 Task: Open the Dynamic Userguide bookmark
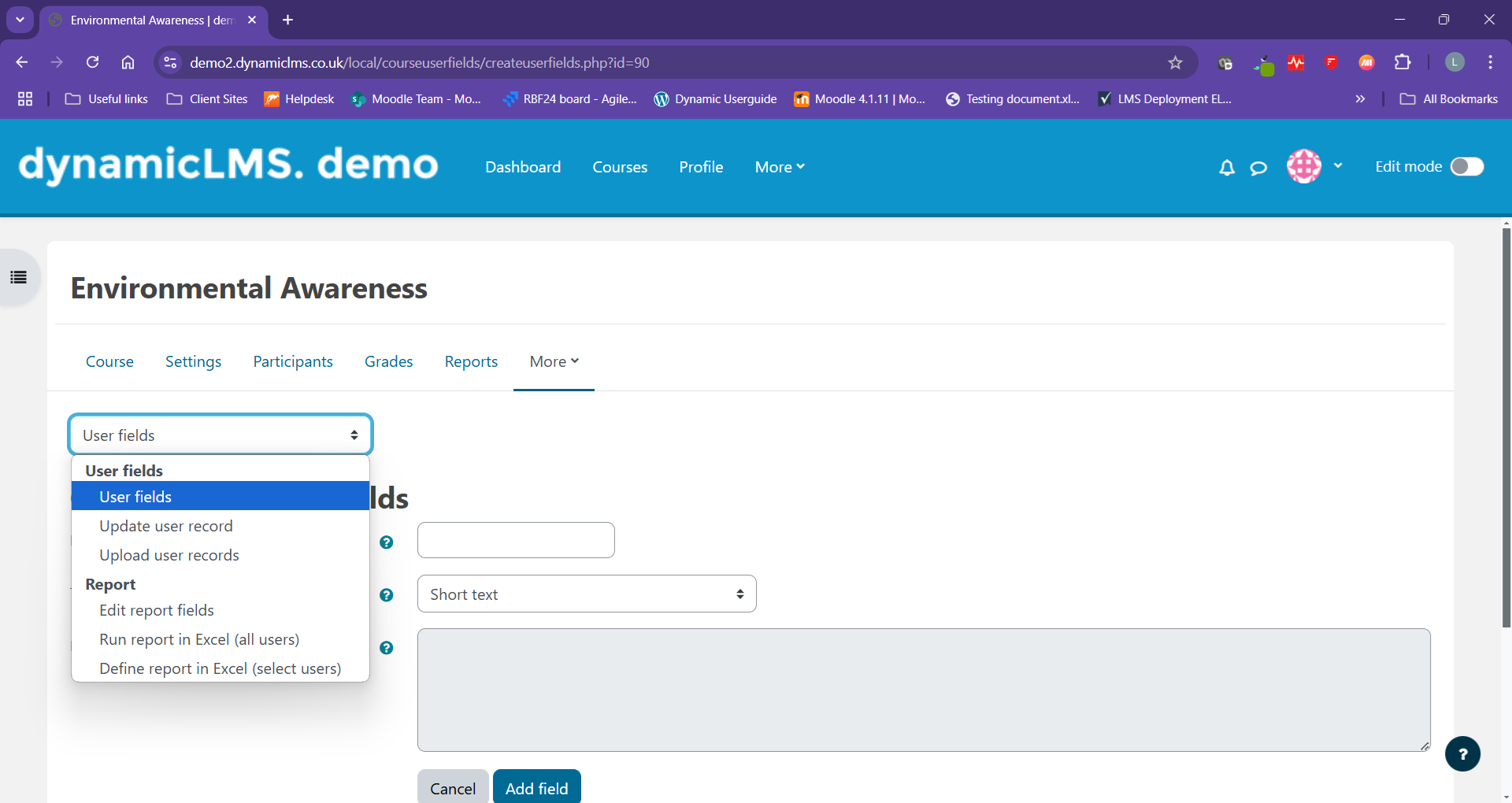[x=715, y=98]
